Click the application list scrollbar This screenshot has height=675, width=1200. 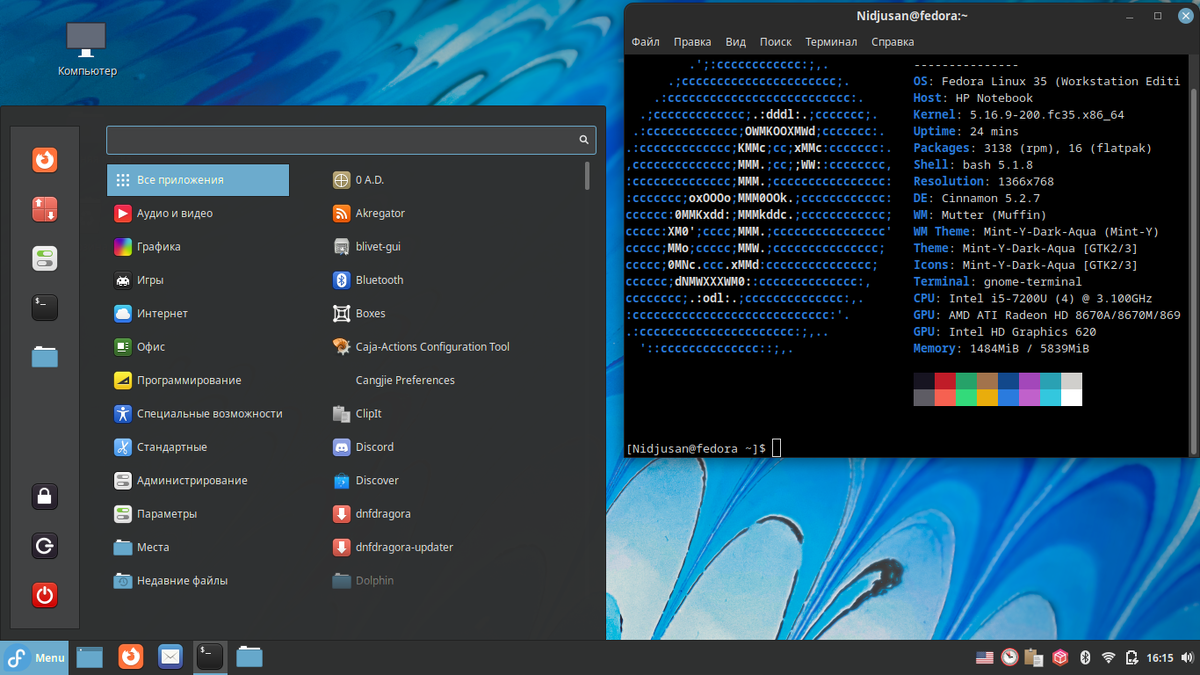pos(587,177)
